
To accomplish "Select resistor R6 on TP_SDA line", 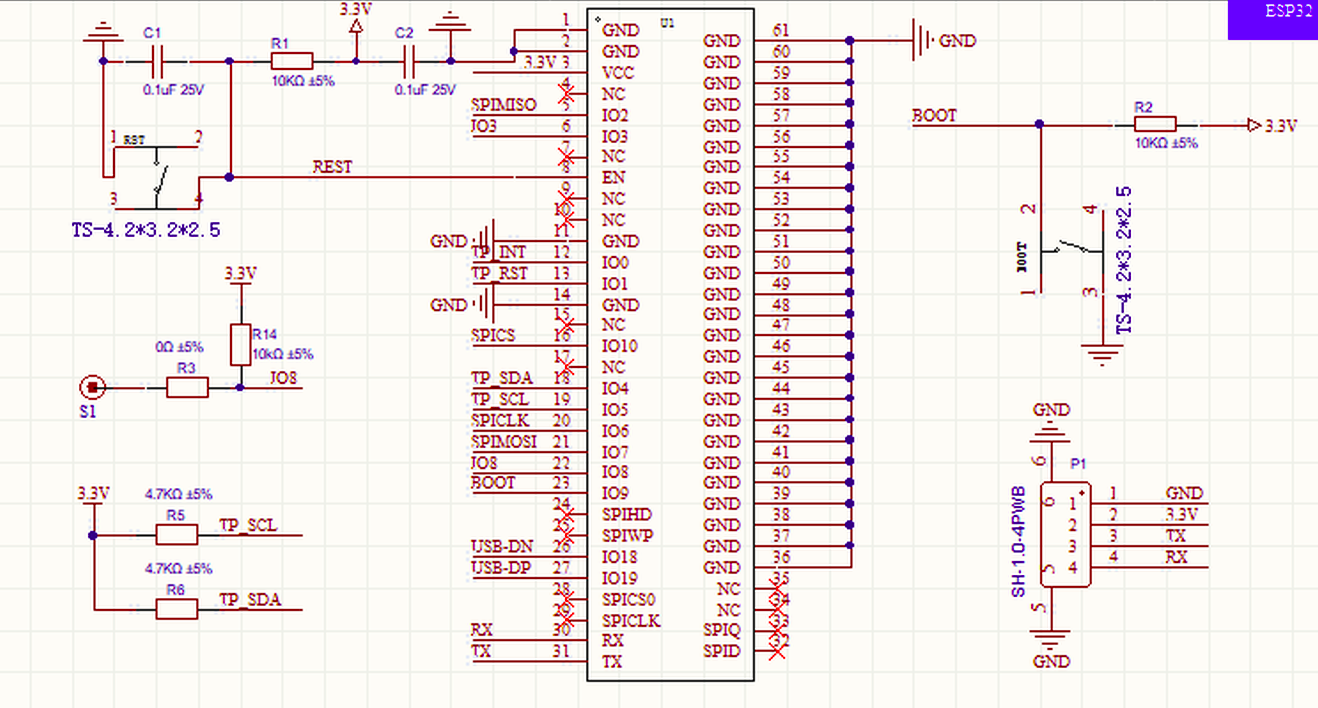I will 176,609.
